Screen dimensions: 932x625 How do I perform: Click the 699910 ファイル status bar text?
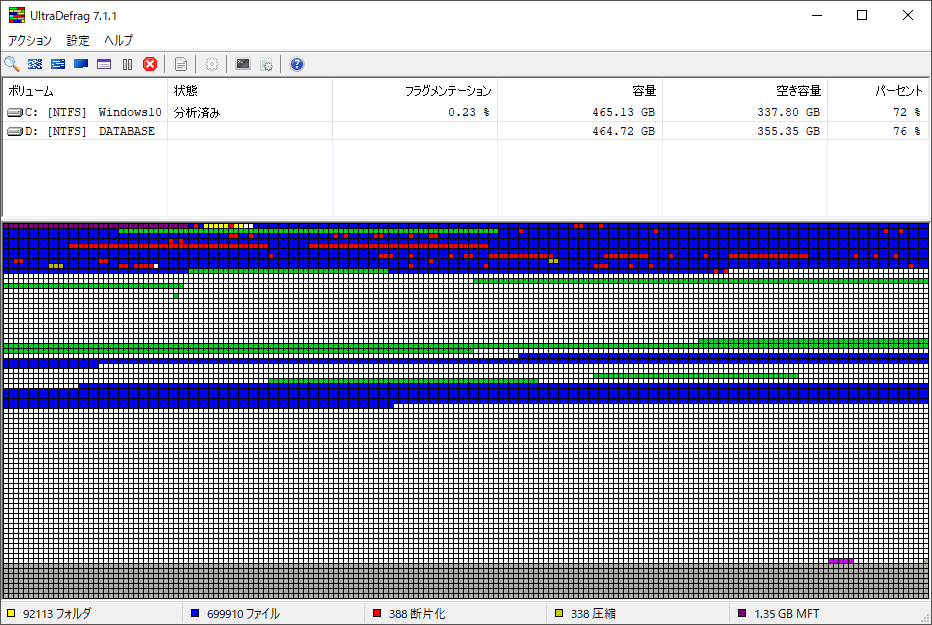[243, 613]
